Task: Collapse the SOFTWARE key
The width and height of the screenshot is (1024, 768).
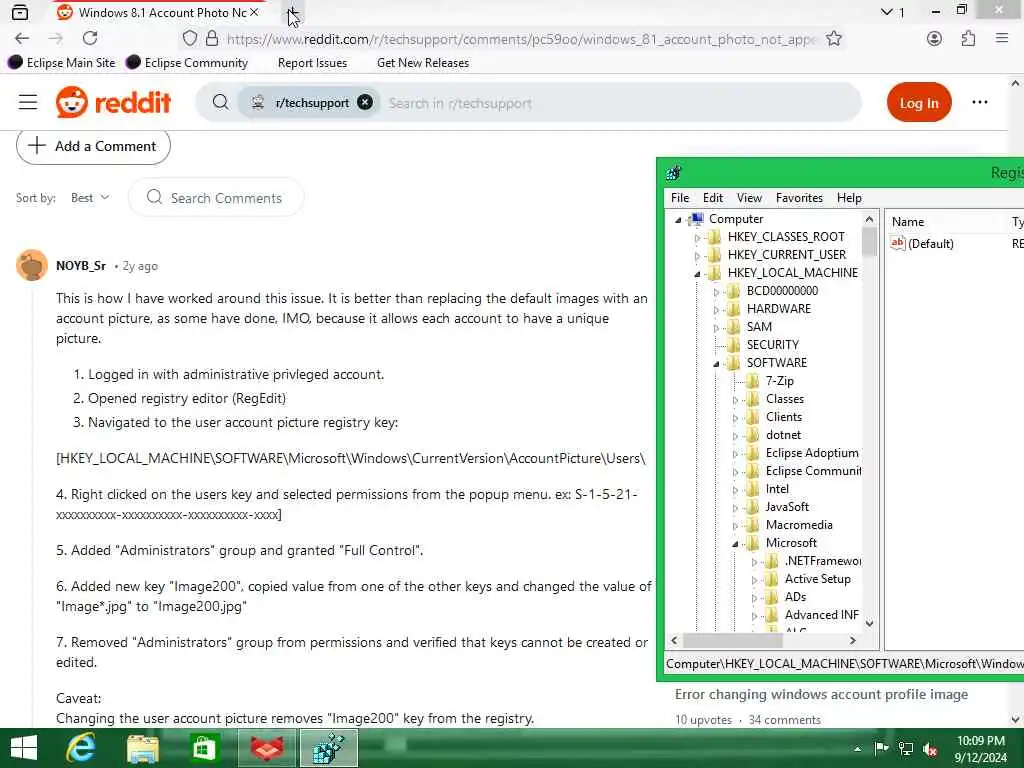Action: (x=716, y=364)
